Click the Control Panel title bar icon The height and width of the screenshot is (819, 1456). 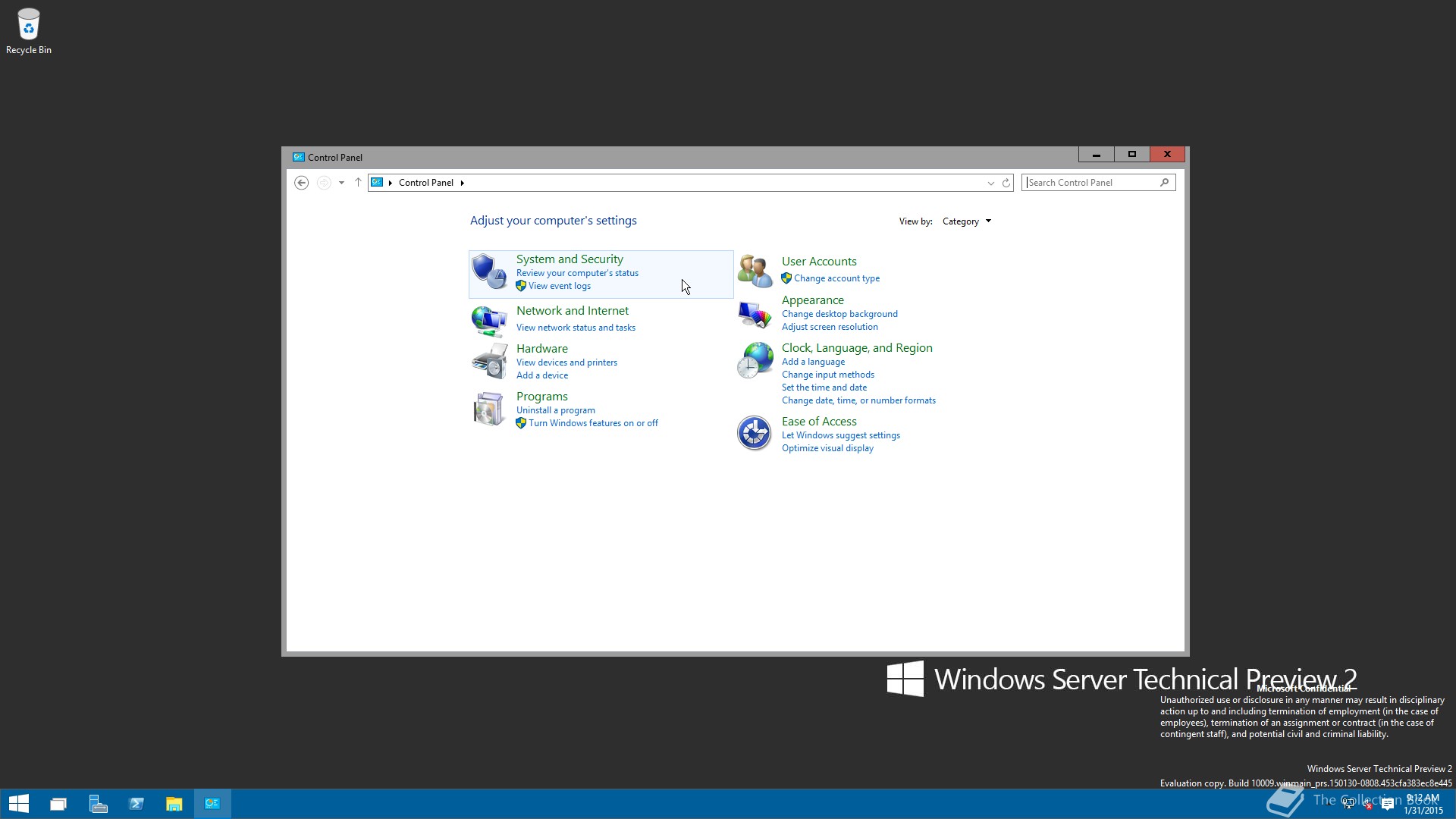click(x=299, y=157)
